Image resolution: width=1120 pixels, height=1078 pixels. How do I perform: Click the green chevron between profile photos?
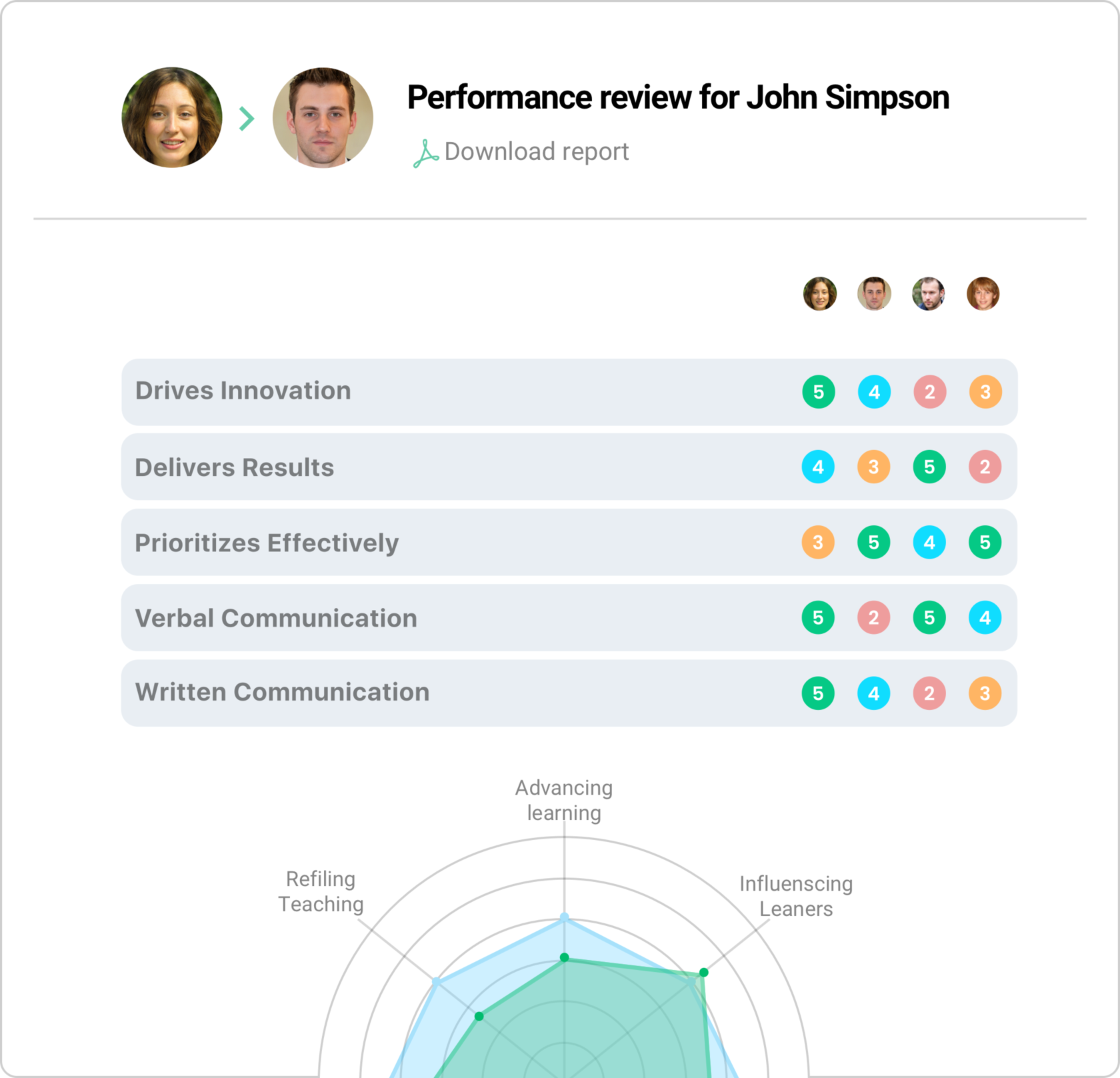(247, 119)
